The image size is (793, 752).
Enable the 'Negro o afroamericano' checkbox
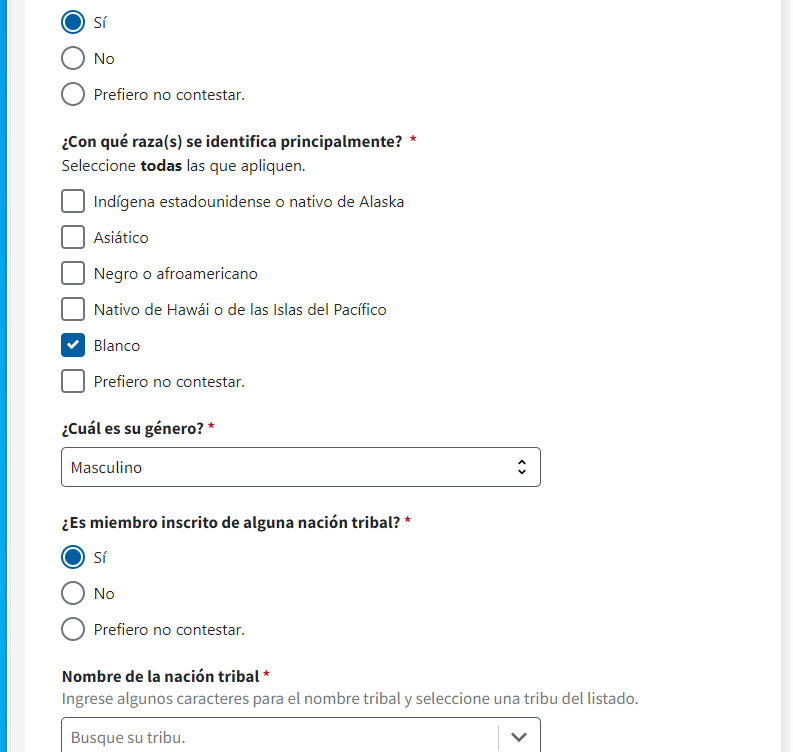pyautogui.click(x=73, y=273)
